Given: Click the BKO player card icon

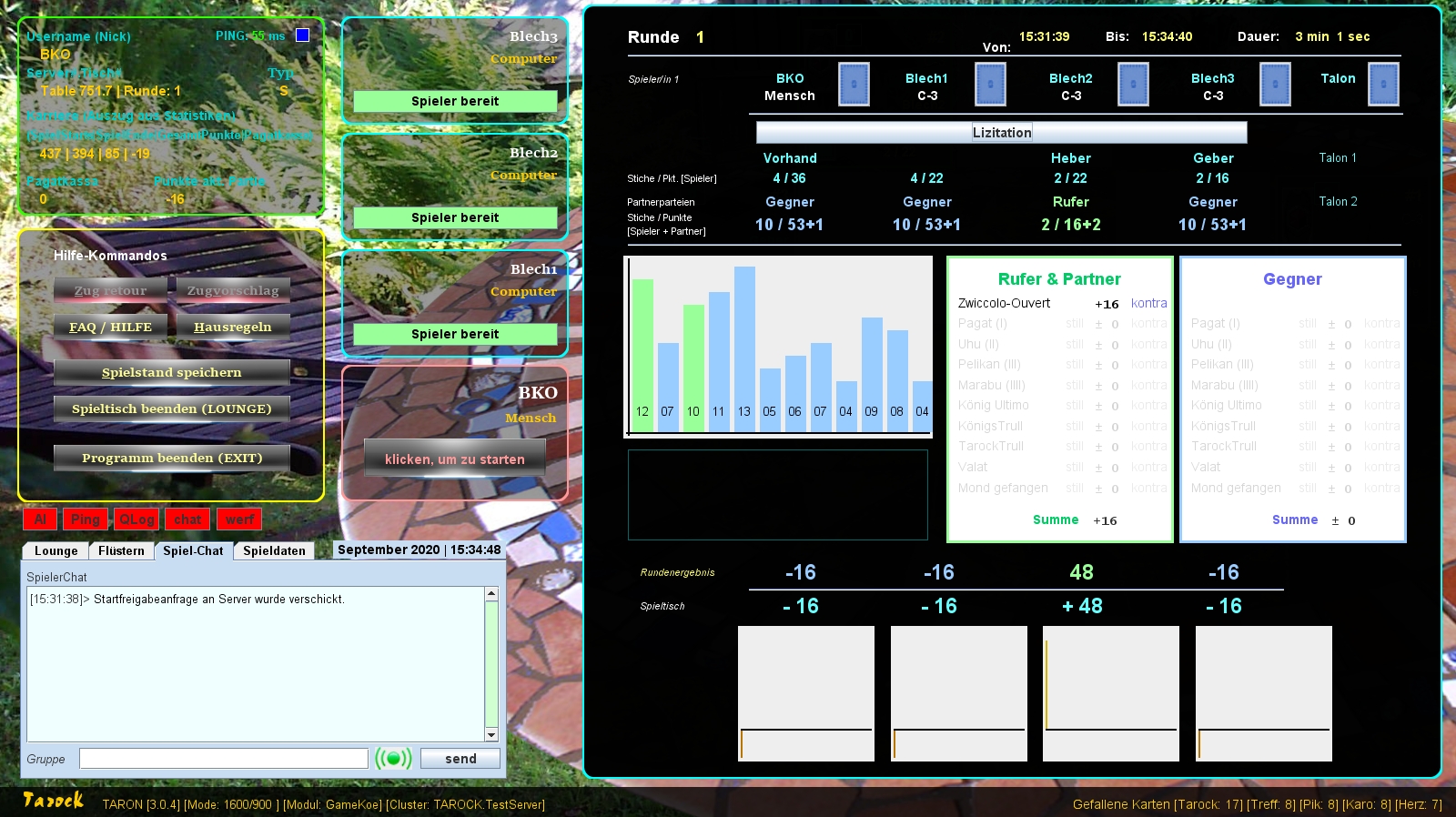Looking at the screenshot, I should [x=854, y=85].
